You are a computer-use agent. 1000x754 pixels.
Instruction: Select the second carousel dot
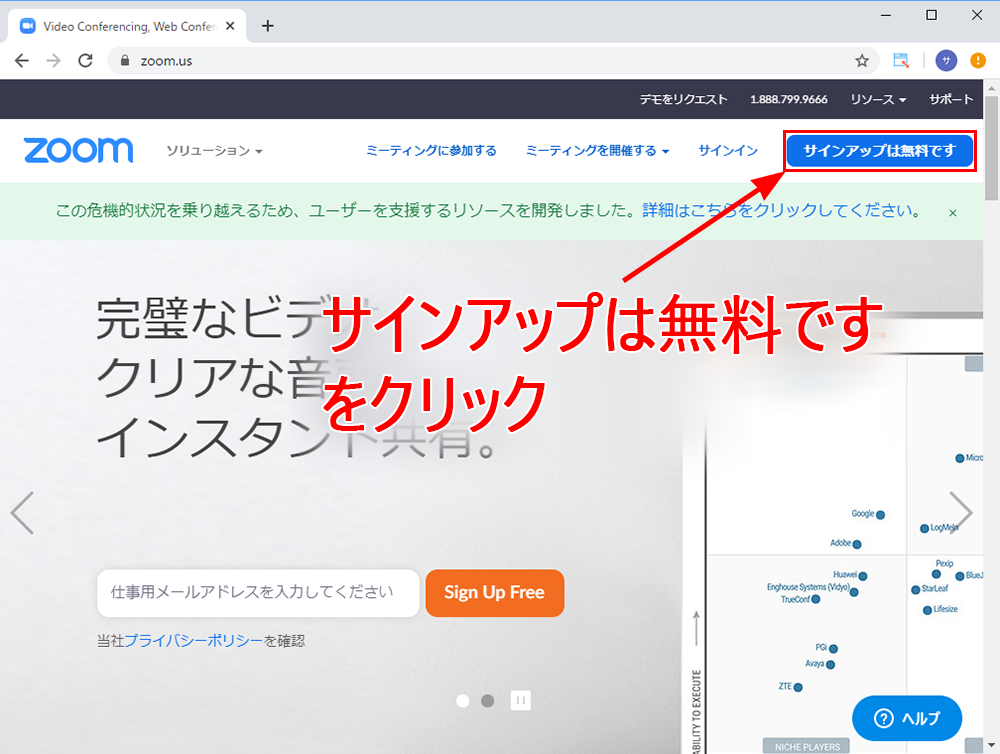tap(487, 701)
